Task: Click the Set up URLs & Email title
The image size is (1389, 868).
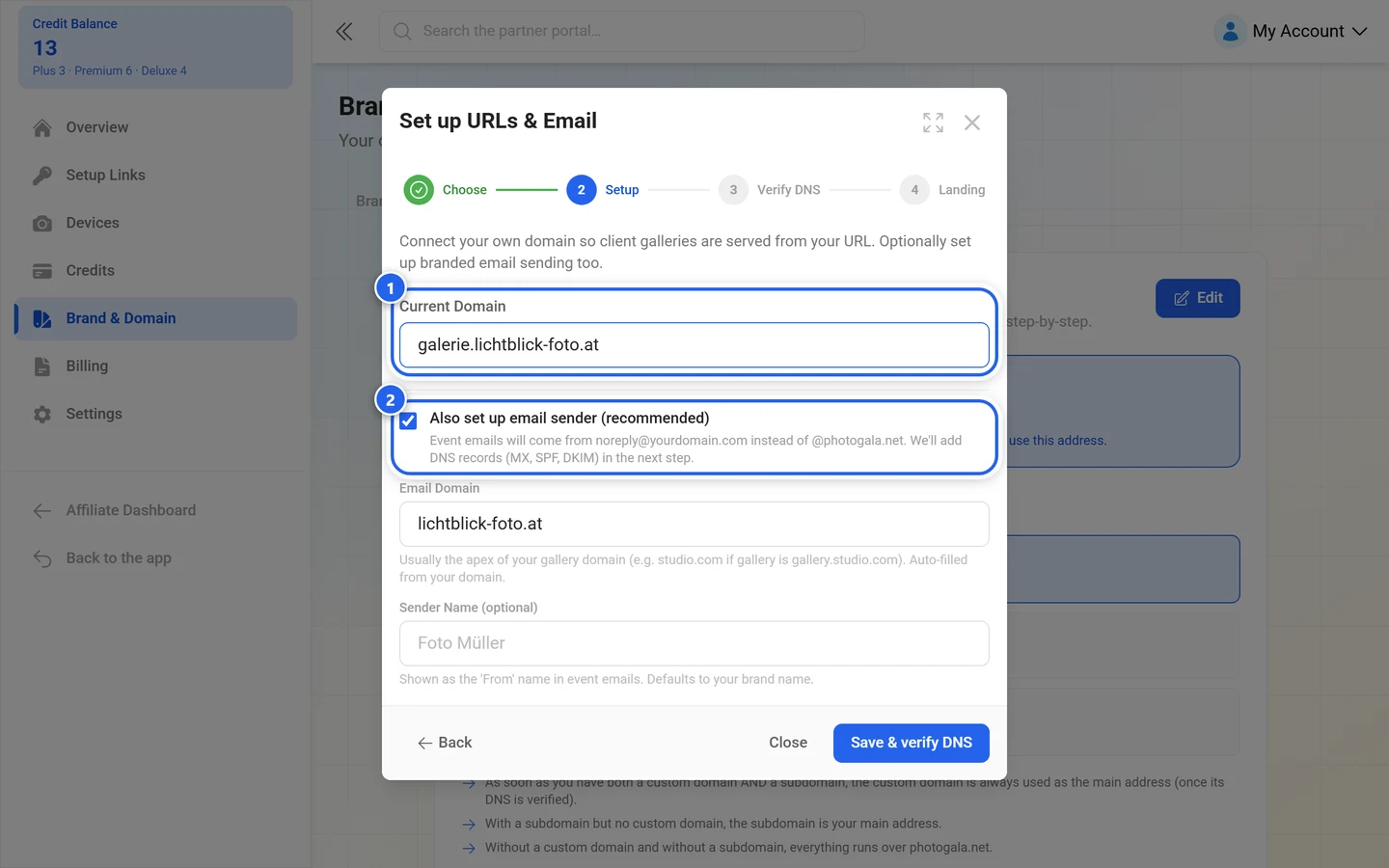Action: (x=498, y=122)
